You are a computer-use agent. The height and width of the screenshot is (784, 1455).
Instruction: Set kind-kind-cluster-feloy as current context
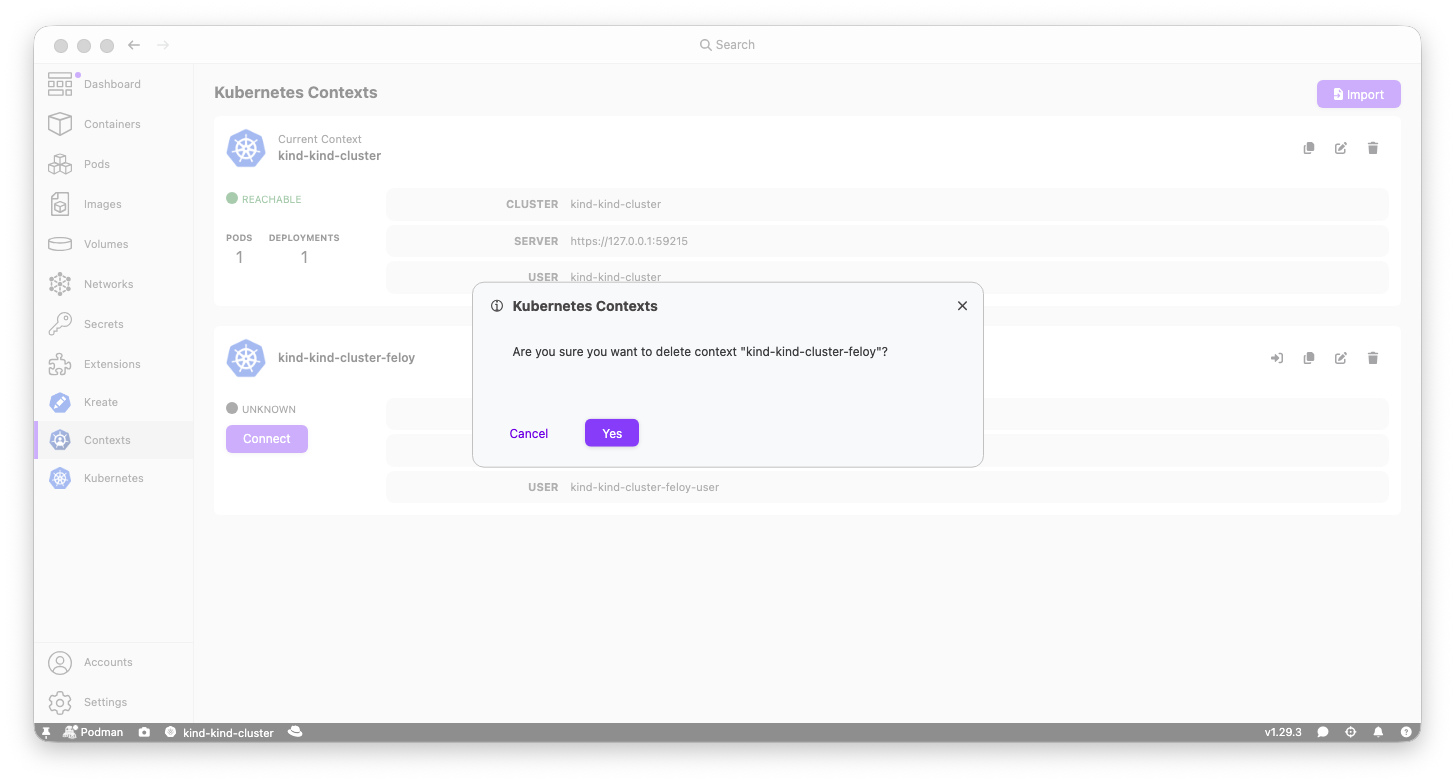(x=1277, y=358)
